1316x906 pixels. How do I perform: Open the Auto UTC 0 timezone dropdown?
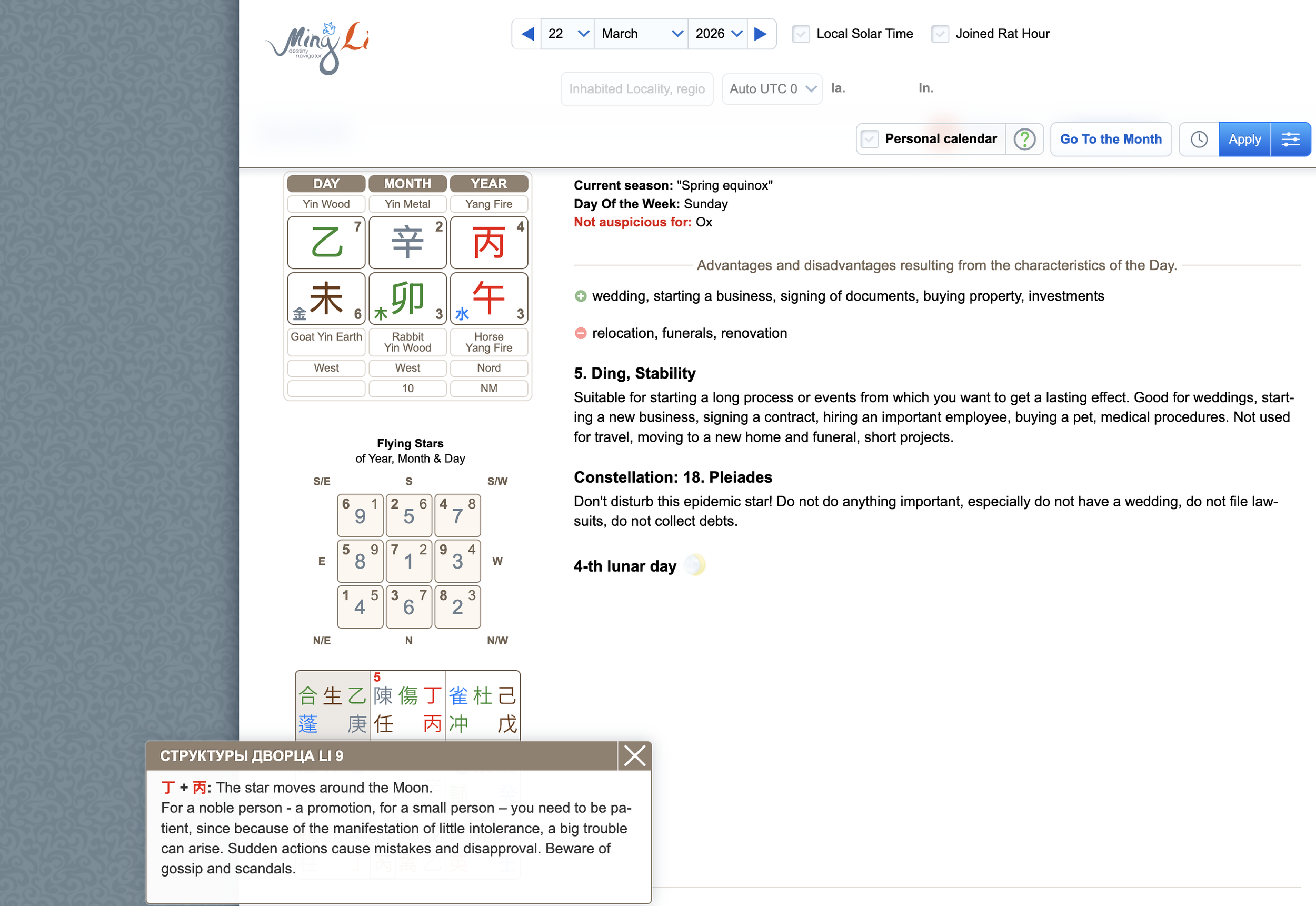(772, 89)
